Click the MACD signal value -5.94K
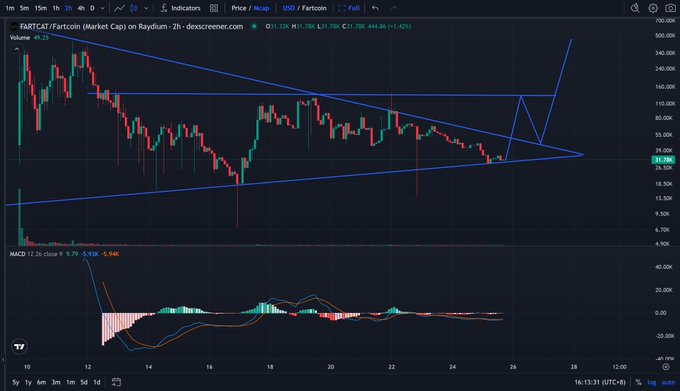Viewport: 680px width, 391px height. click(x=110, y=254)
